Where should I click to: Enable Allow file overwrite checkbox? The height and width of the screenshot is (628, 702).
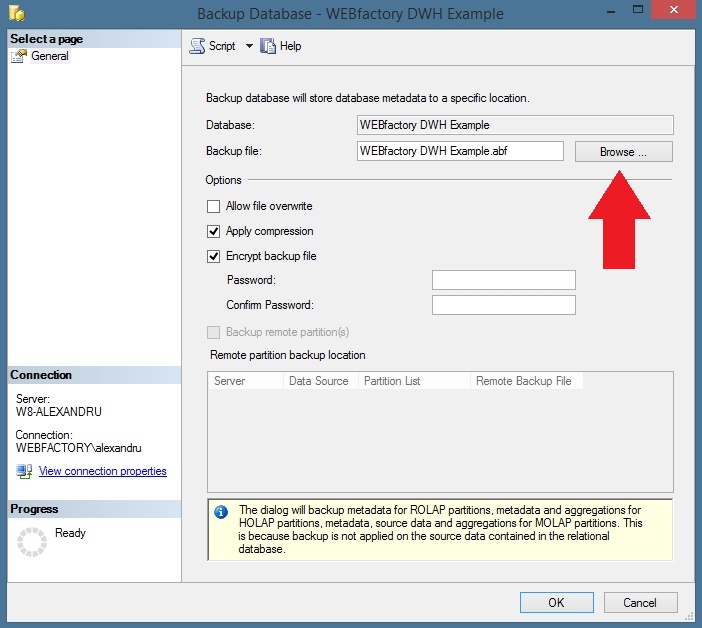point(213,206)
